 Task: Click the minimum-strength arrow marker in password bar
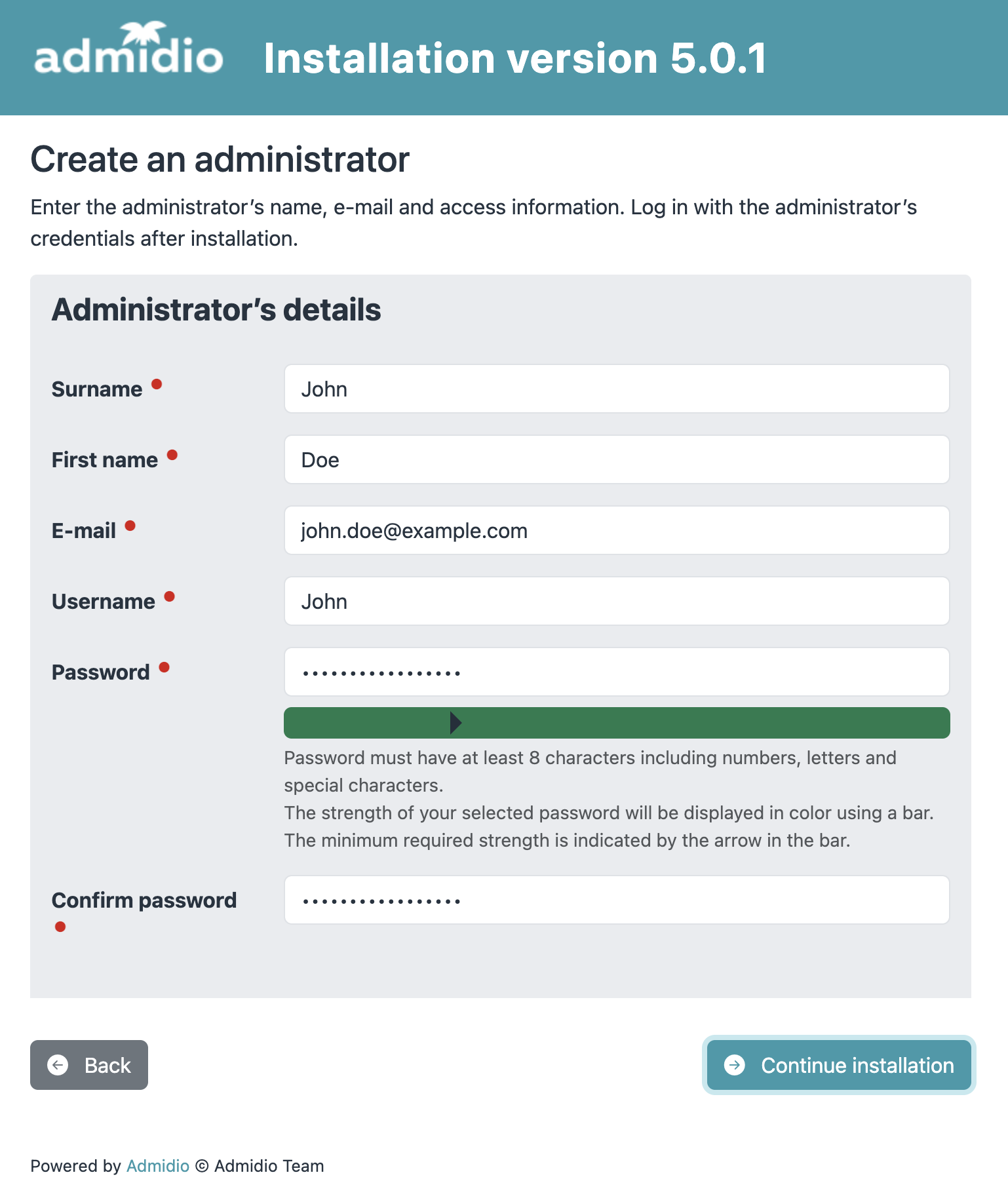pyautogui.click(x=456, y=723)
